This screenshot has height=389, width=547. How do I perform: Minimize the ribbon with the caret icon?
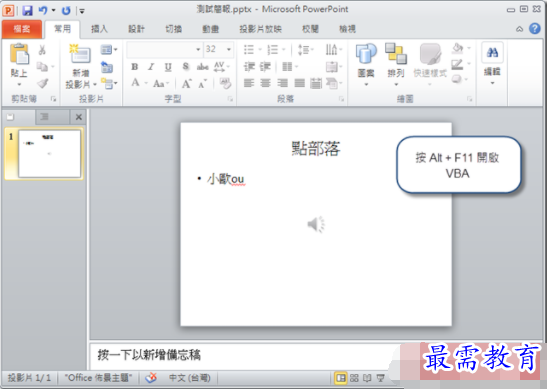519,29
